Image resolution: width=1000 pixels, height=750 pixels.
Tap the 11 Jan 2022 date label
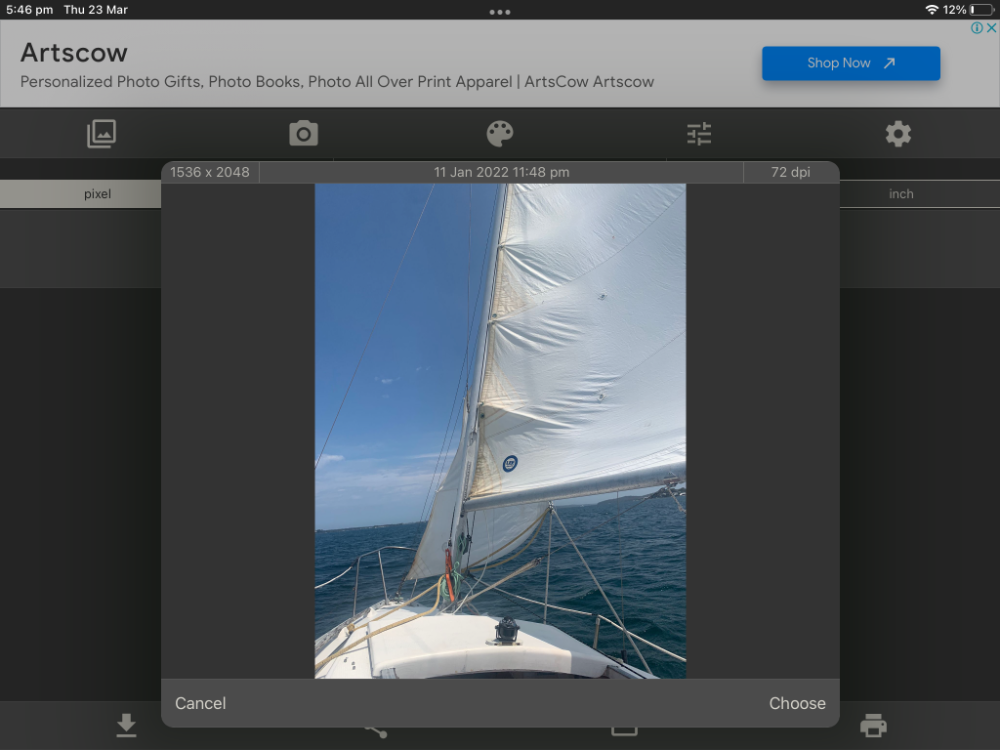pyautogui.click(x=501, y=172)
